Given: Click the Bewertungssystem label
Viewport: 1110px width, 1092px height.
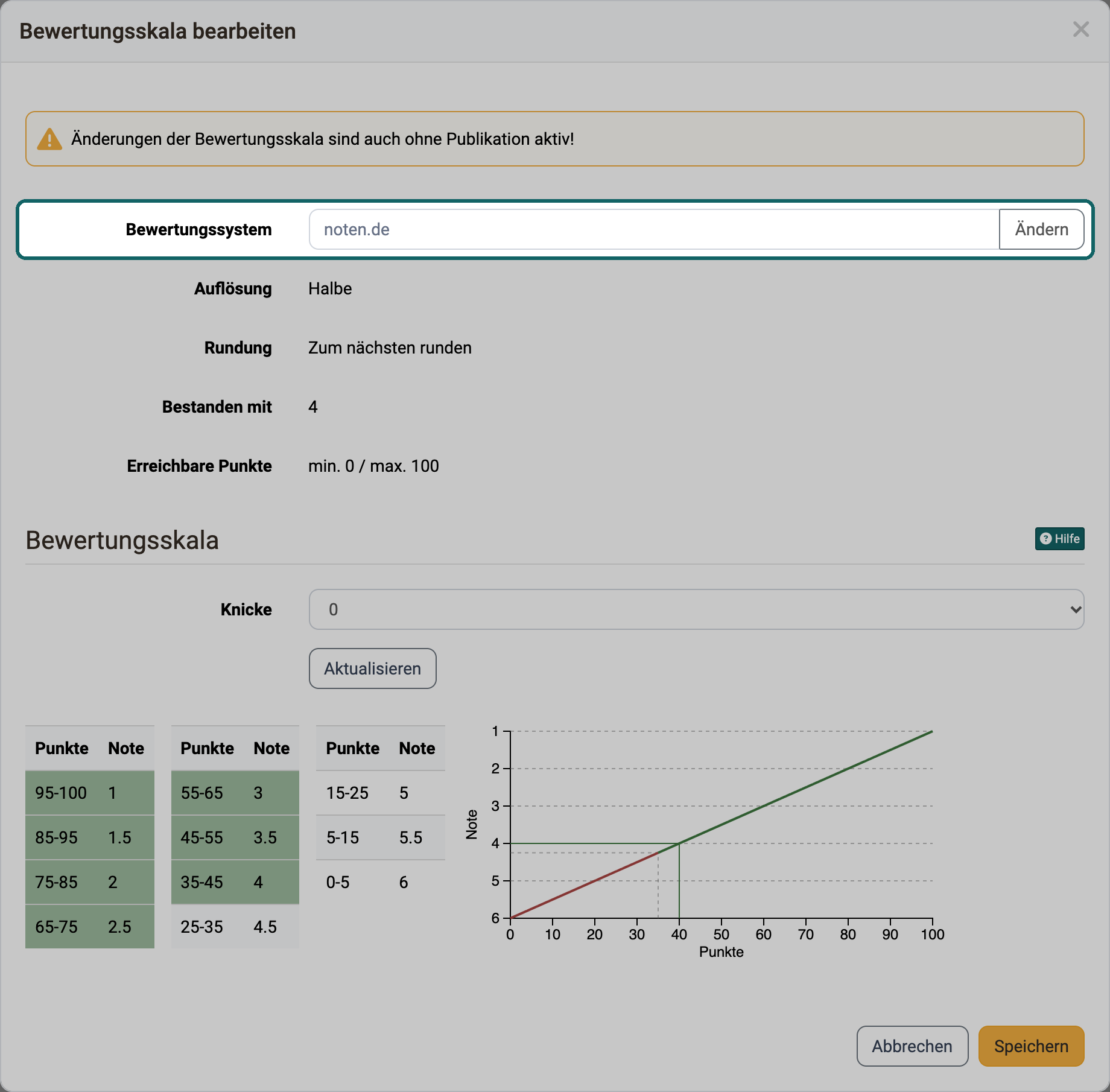Looking at the screenshot, I should [198, 229].
